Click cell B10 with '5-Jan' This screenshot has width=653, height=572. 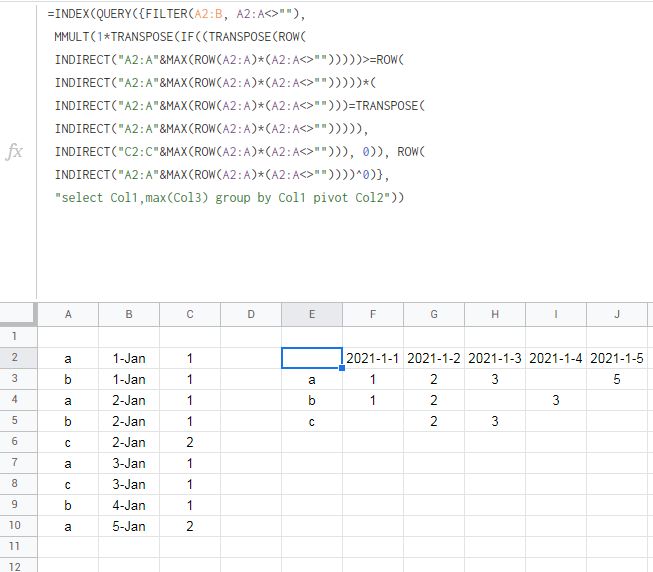(x=129, y=526)
